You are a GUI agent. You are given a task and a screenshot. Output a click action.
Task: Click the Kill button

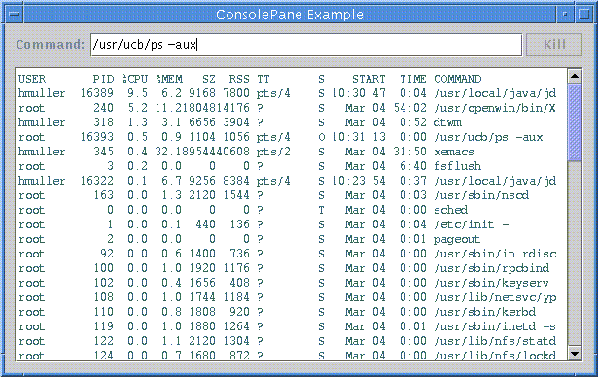point(554,45)
